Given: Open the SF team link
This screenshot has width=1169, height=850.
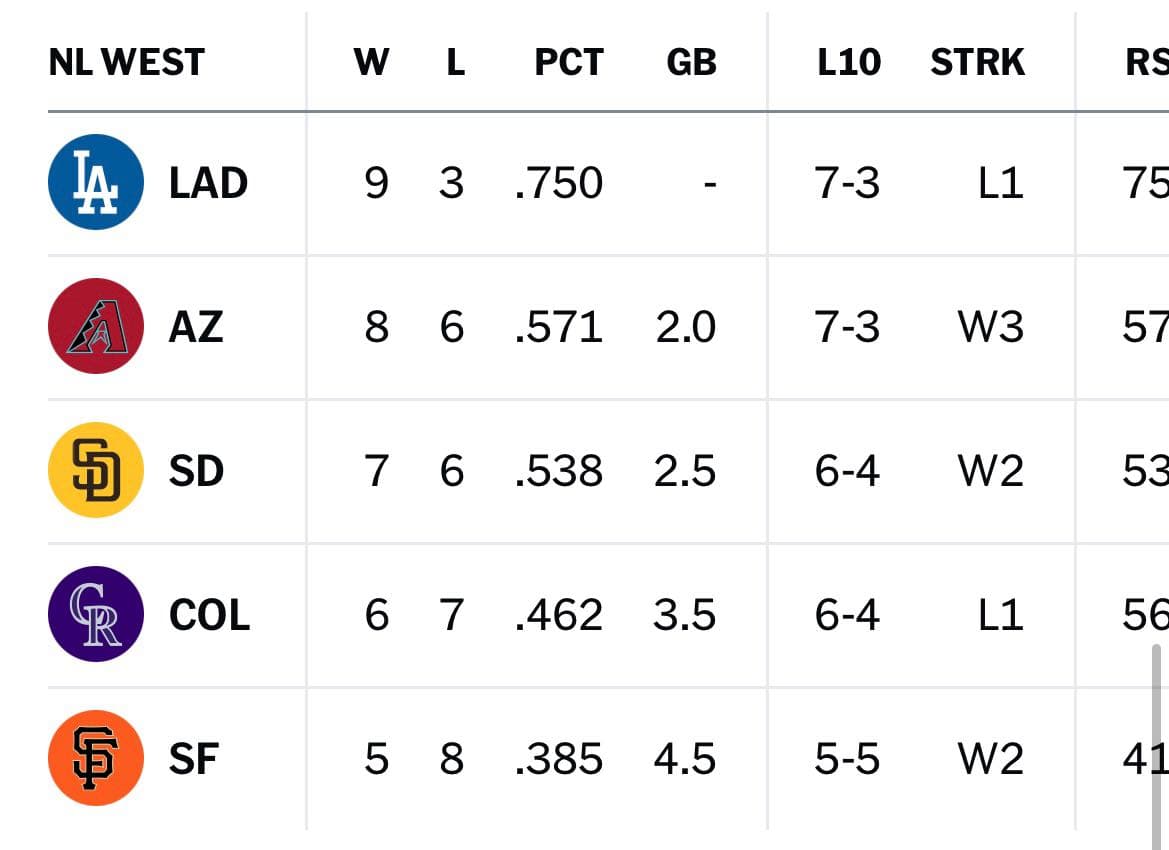Looking at the screenshot, I should click(194, 759).
